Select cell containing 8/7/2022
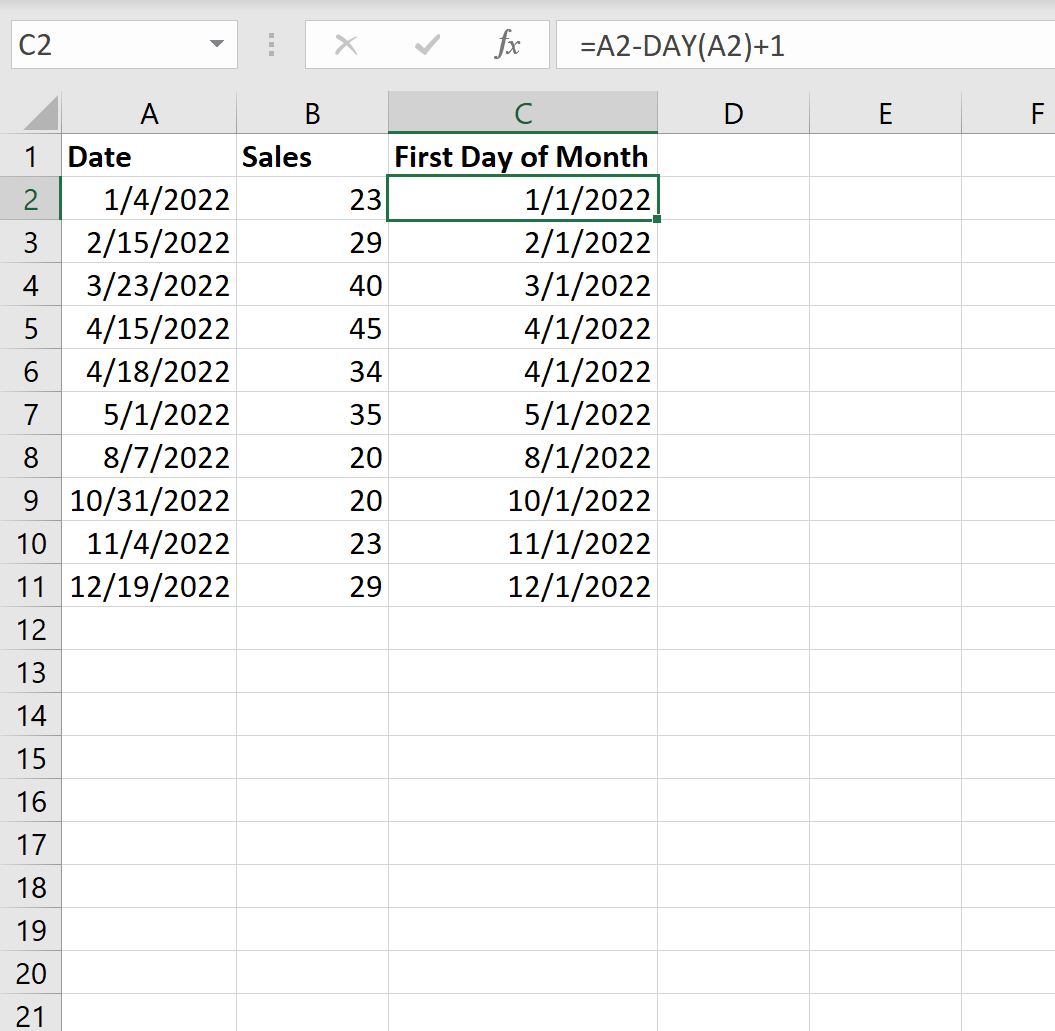This screenshot has height=1031, width=1055. point(149,458)
